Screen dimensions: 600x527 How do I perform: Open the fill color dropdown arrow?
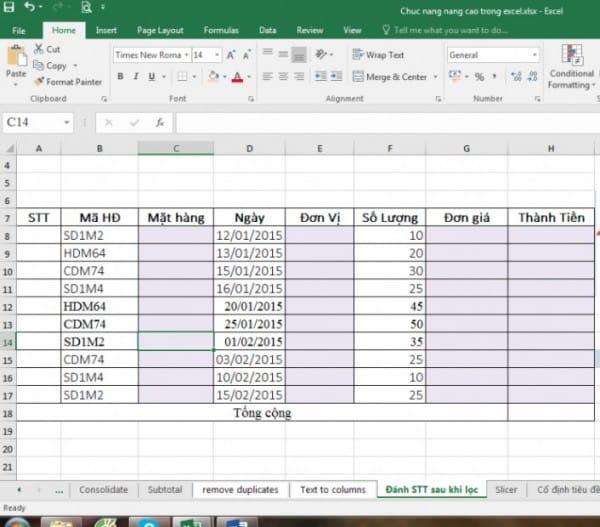pos(225,77)
